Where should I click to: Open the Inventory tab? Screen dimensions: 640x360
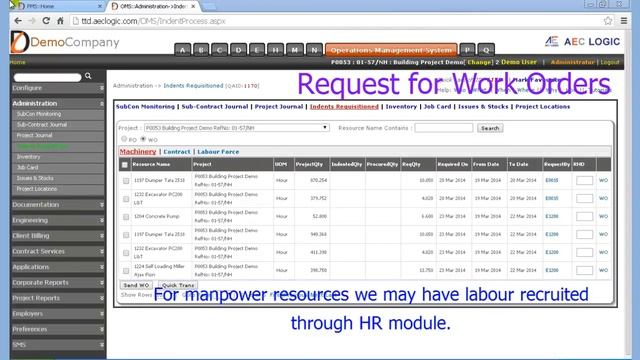(401, 107)
